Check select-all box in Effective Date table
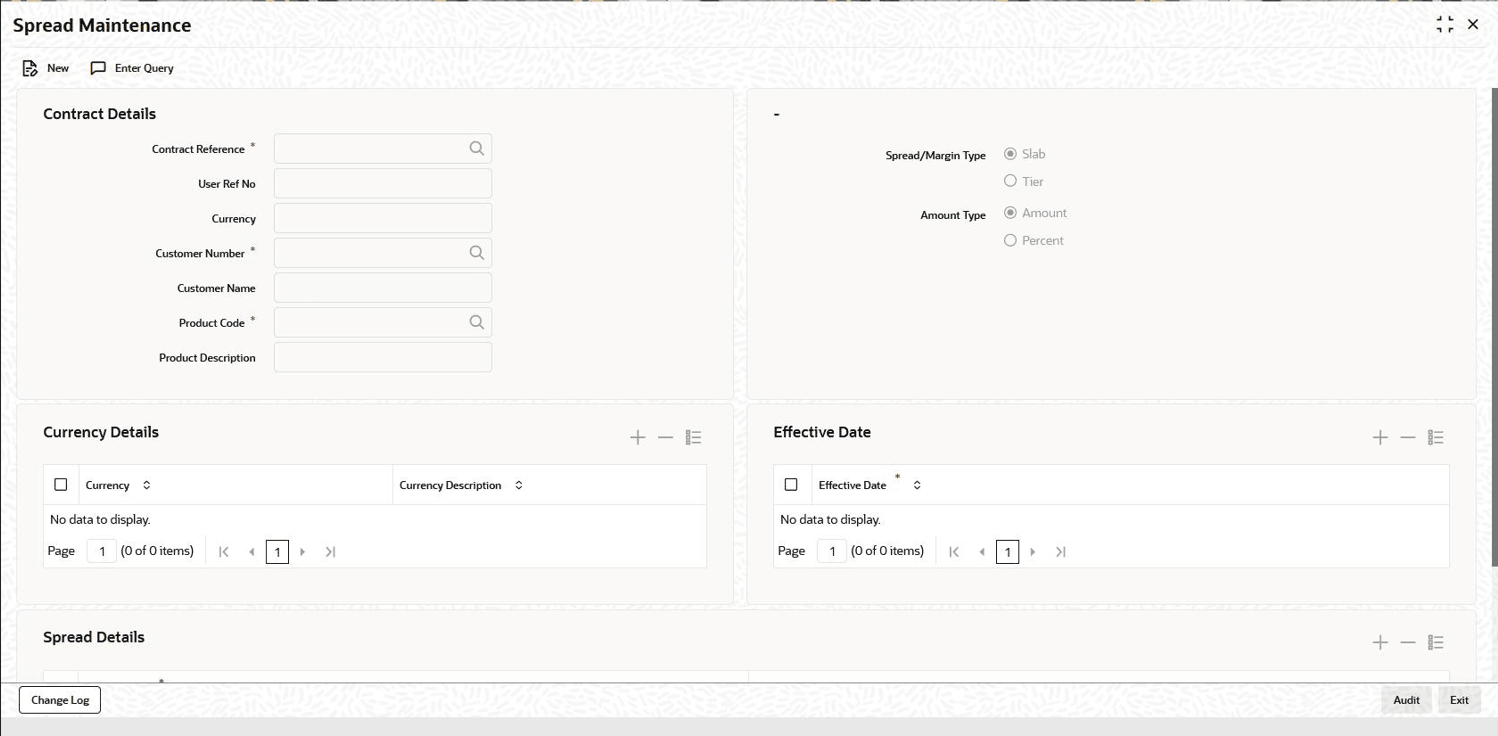1498x736 pixels. tap(791, 485)
